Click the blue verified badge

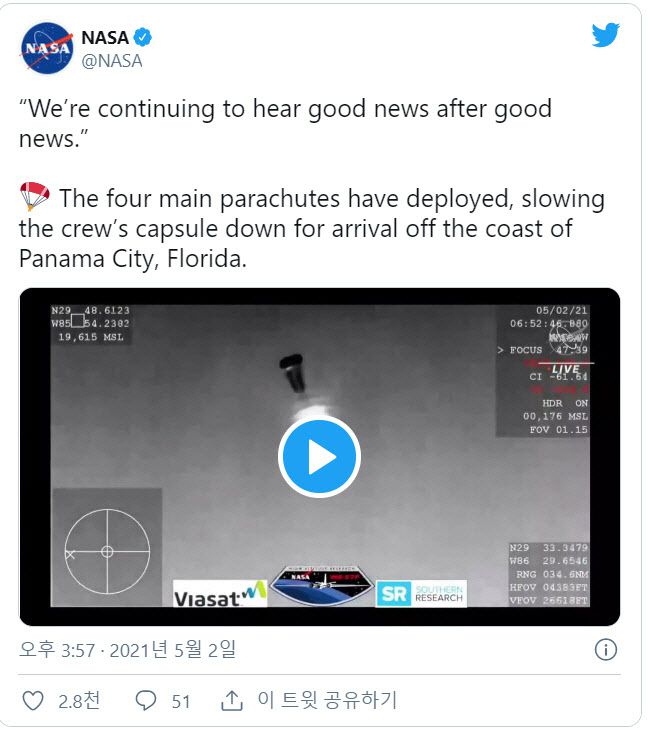pos(143,37)
